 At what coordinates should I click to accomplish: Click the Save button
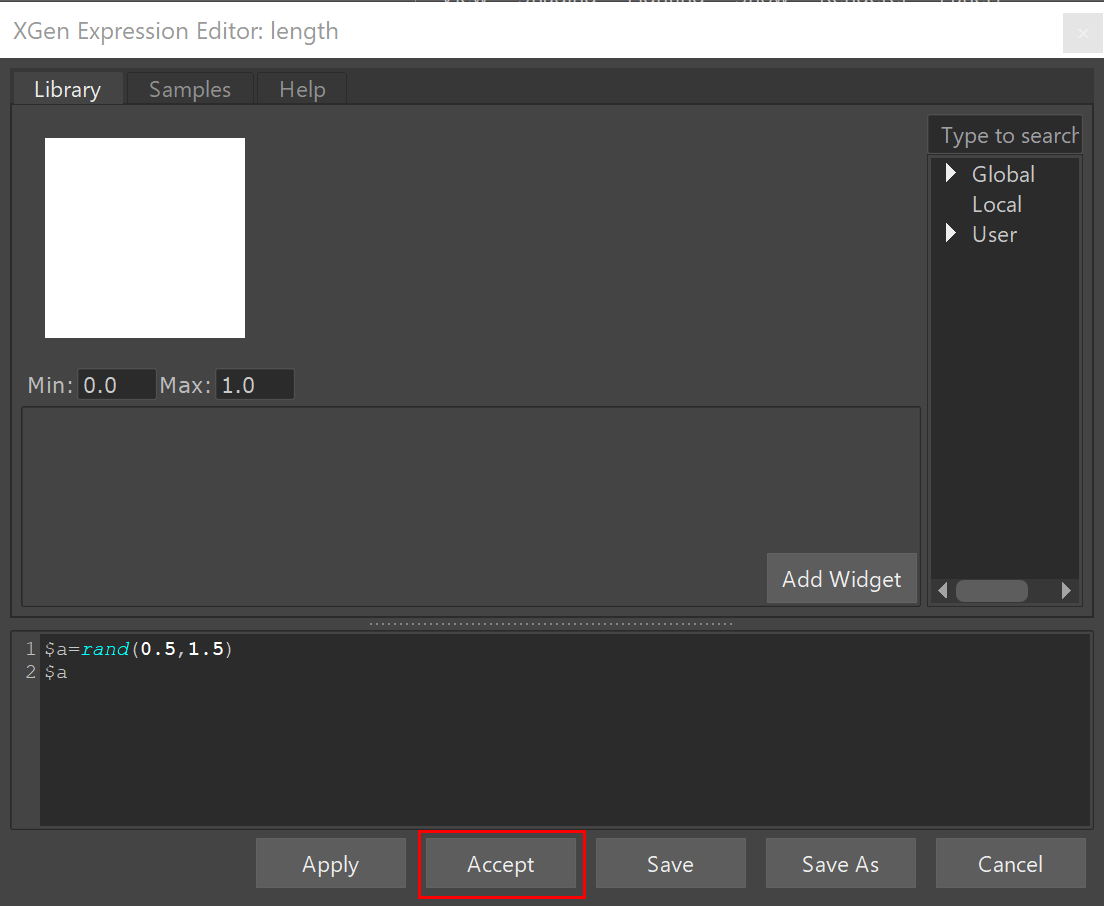[x=670, y=863]
